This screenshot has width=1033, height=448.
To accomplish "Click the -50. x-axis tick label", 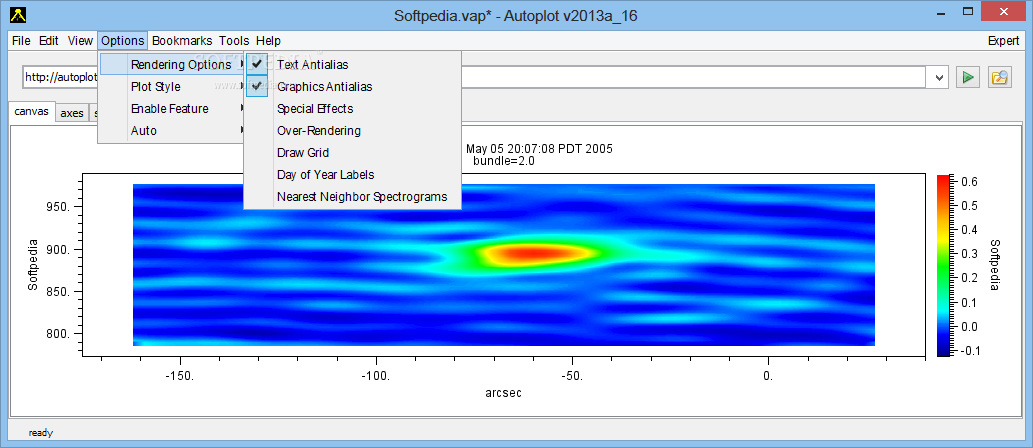I will pyautogui.click(x=572, y=374).
